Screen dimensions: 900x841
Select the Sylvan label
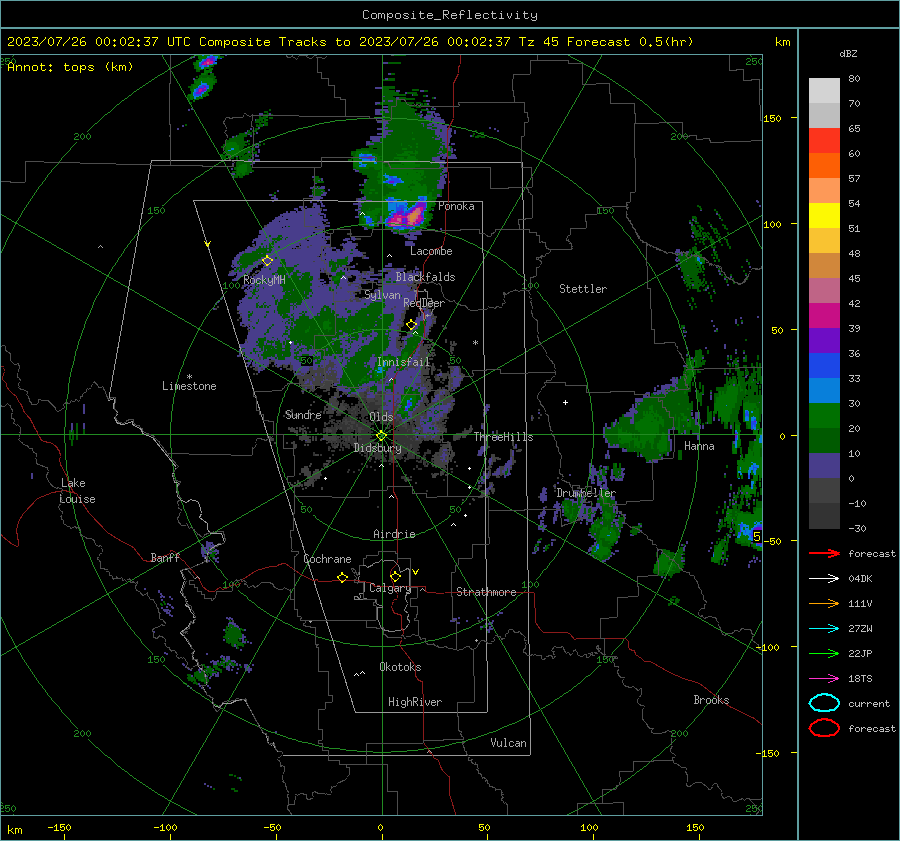coord(382,295)
